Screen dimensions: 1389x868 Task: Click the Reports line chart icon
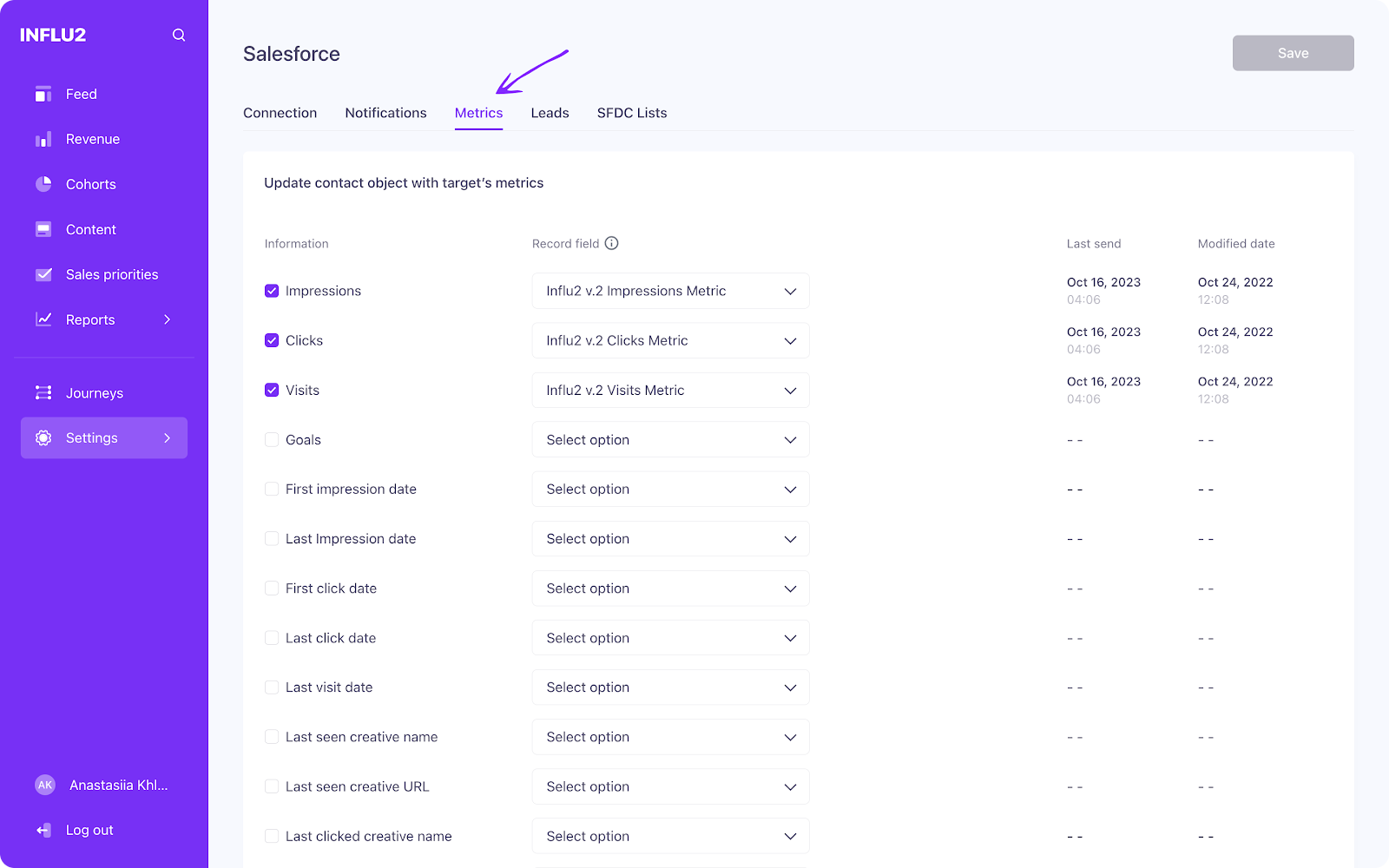[x=43, y=319]
